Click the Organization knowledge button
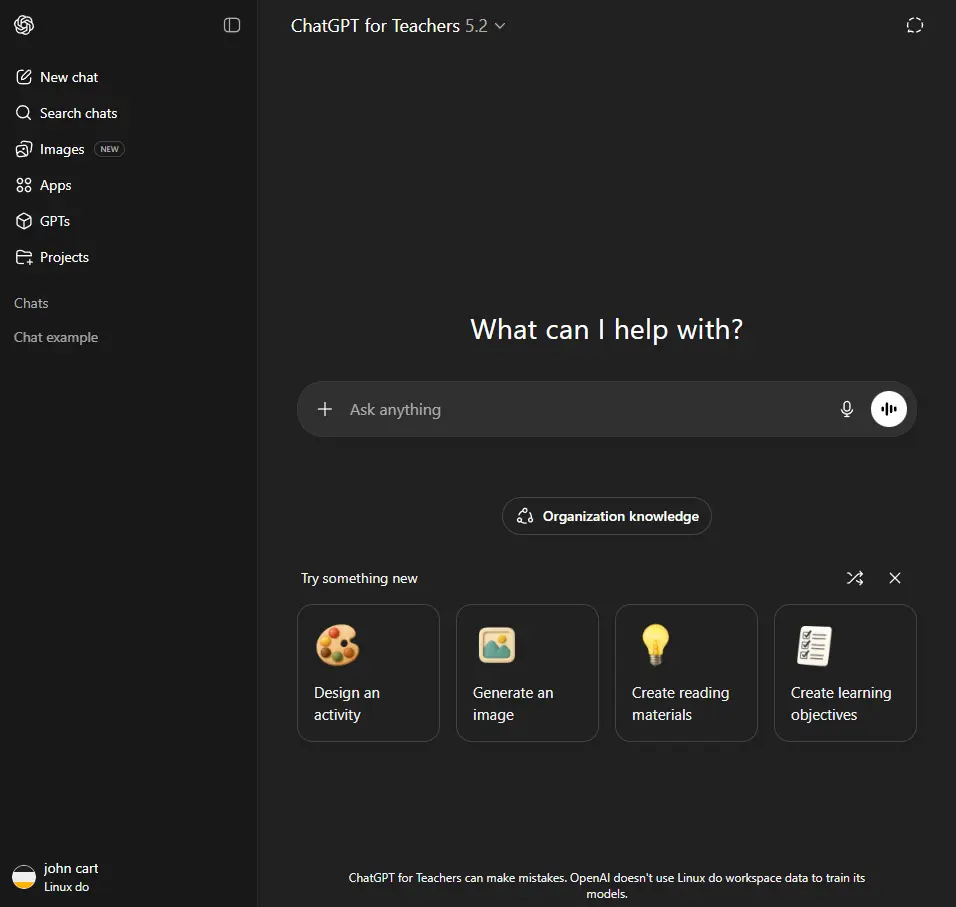 tap(607, 516)
